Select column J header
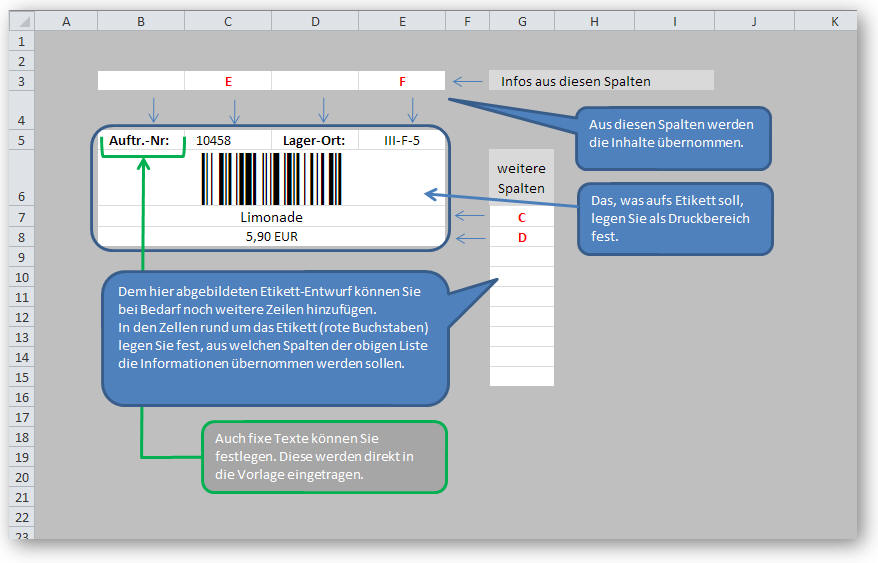The width and height of the screenshot is (878, 563). click(754, 21)
